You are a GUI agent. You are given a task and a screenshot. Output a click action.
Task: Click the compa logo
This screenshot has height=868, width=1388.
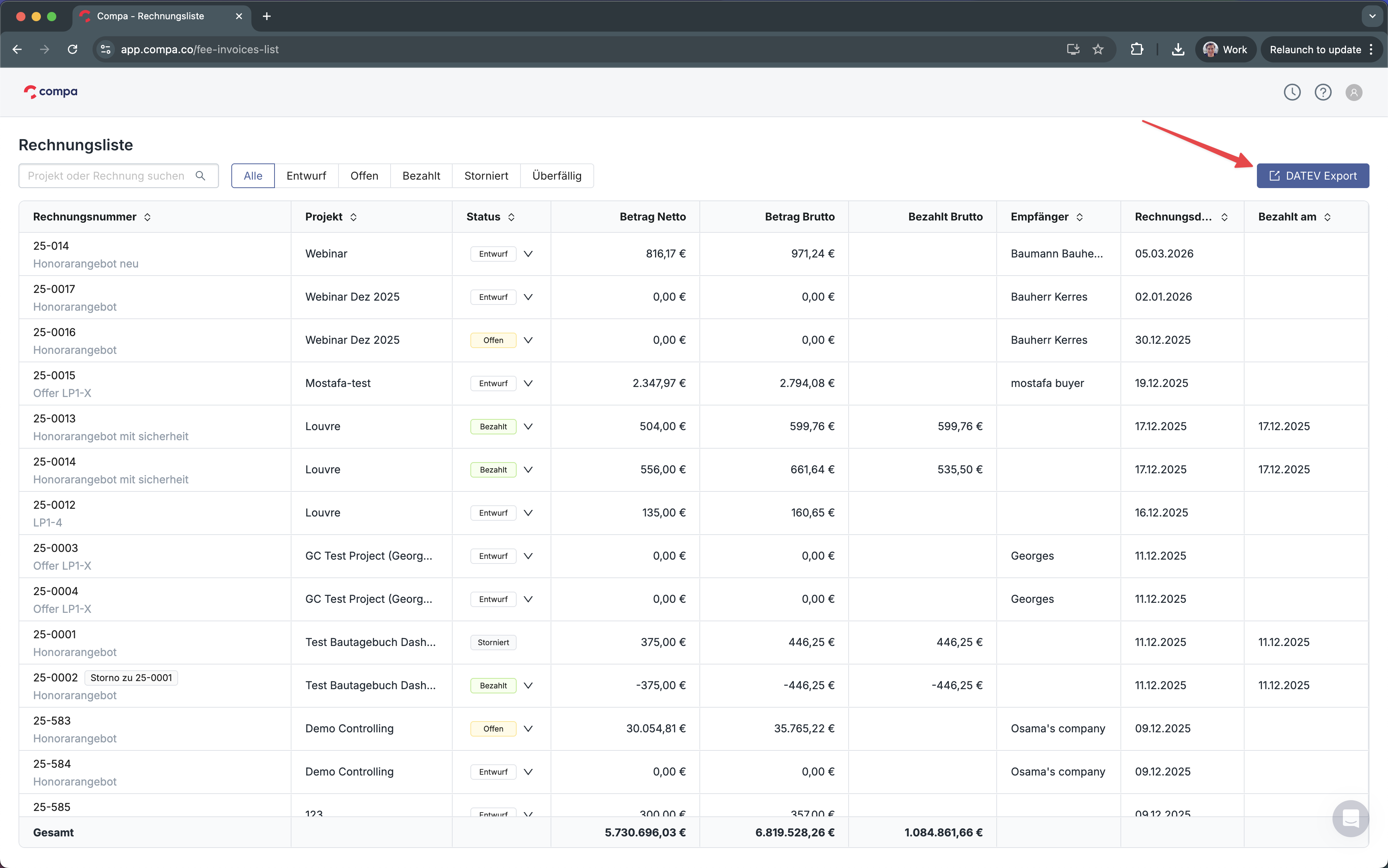coord(51,92)
